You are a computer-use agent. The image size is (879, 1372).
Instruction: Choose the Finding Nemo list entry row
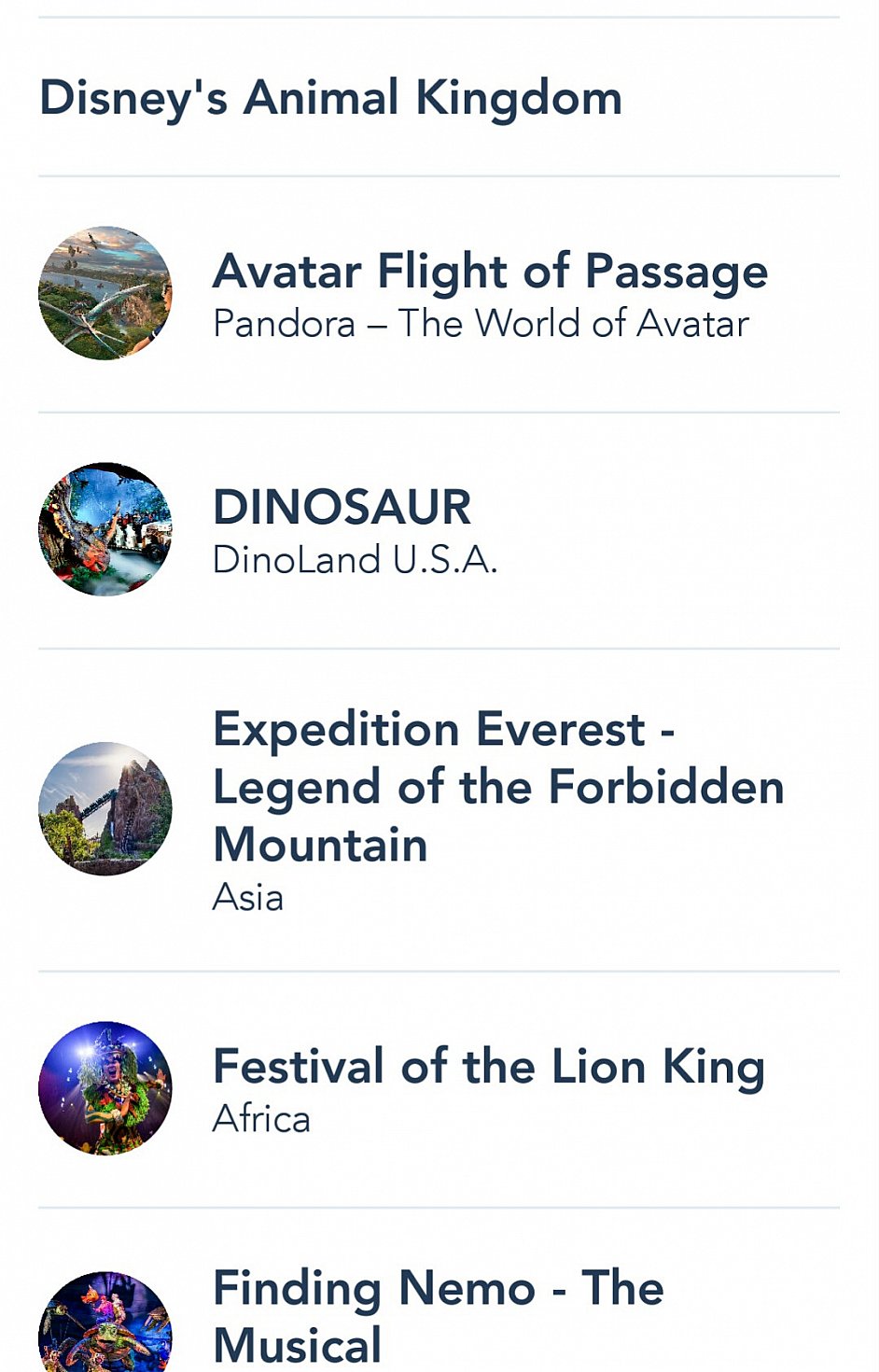439,1291
